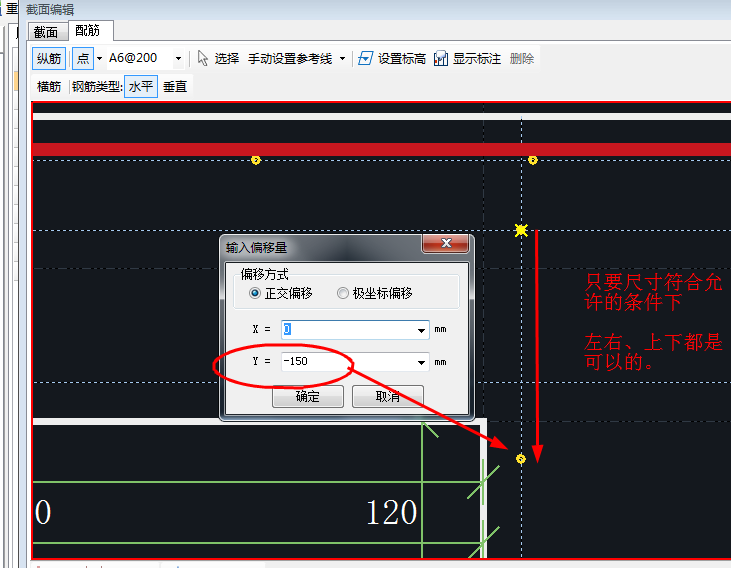
Task: Expand the 手动设置参考线 dropdown arrow
Action: coord(342,59)
